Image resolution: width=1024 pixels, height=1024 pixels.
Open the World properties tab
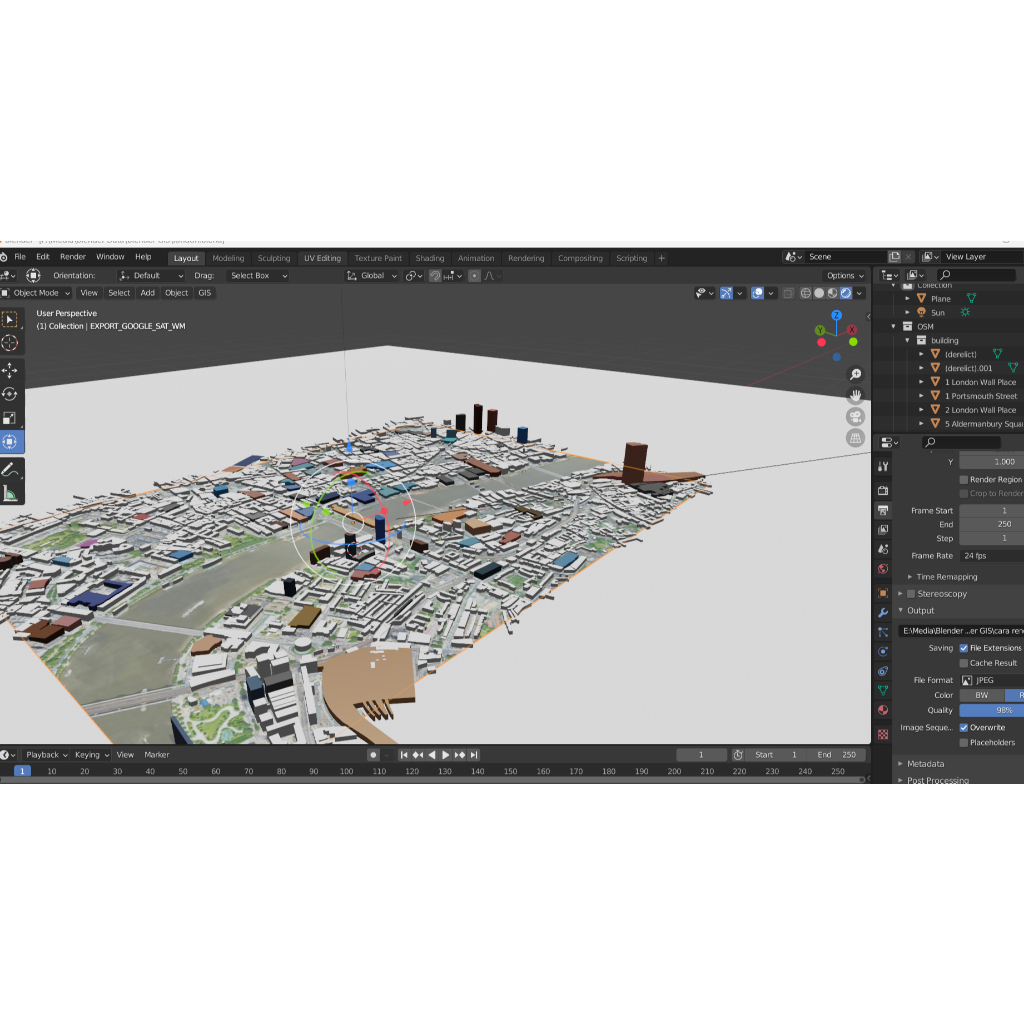(x=883, y=569)
